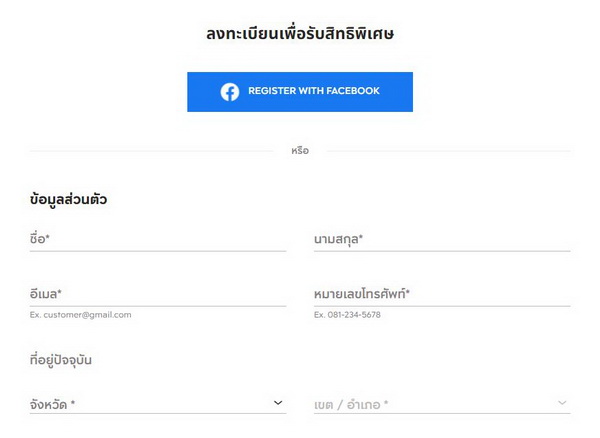Open the เขต / อำเภอ district dropdown
Viewport: 600px width, 438px height.
click(x=430, y=404)
